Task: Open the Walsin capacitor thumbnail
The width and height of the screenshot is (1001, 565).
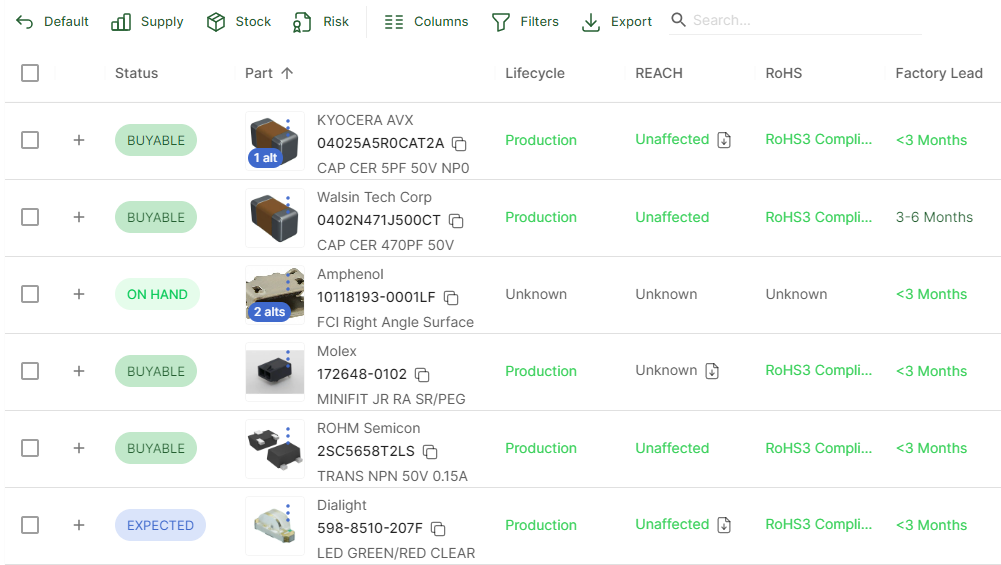Action: coord(275,218)
